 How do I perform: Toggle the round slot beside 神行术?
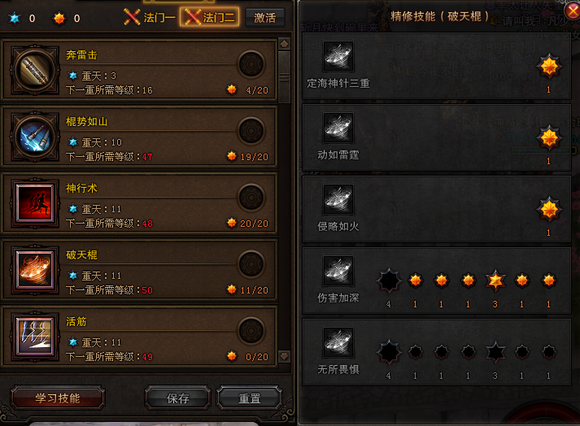tap(251, 197)
